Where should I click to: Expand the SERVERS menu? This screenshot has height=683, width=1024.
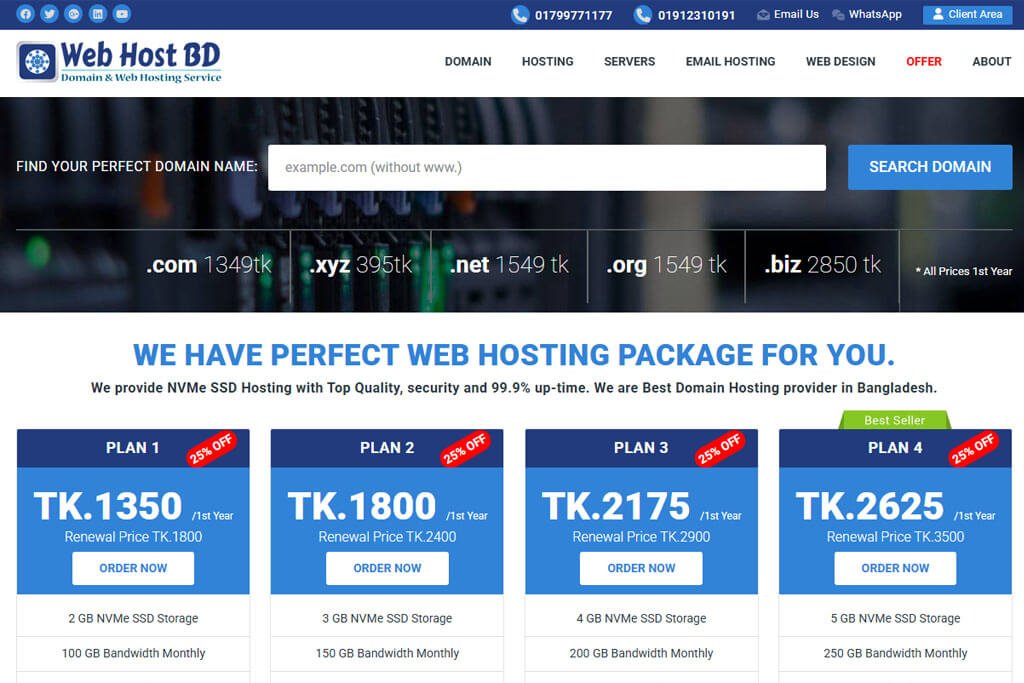[629, 61]
